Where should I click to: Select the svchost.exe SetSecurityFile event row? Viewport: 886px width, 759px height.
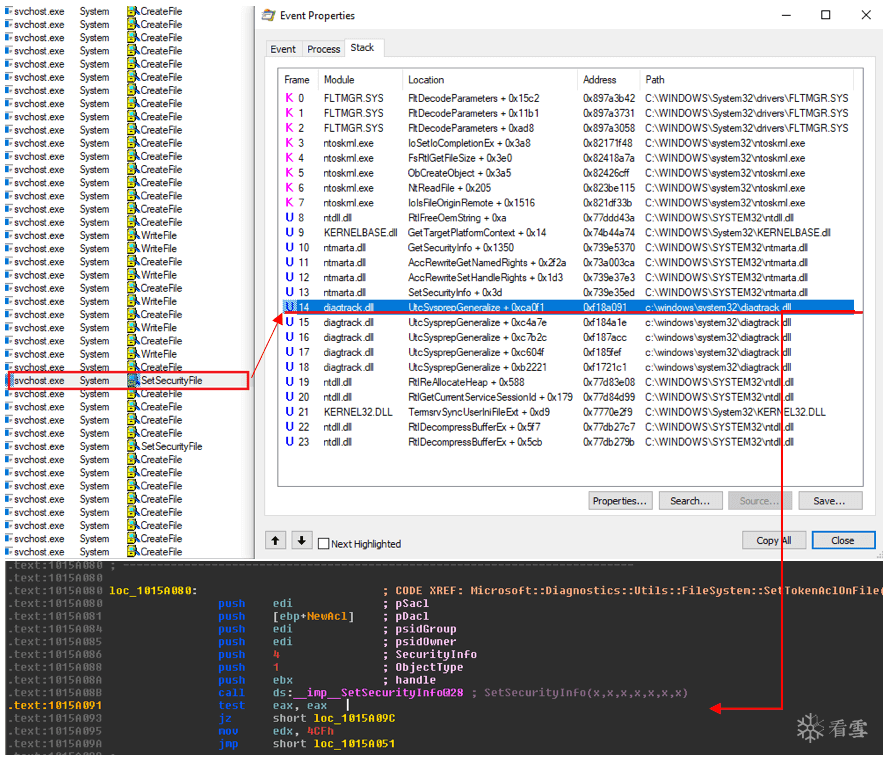[x=128, y=380]
